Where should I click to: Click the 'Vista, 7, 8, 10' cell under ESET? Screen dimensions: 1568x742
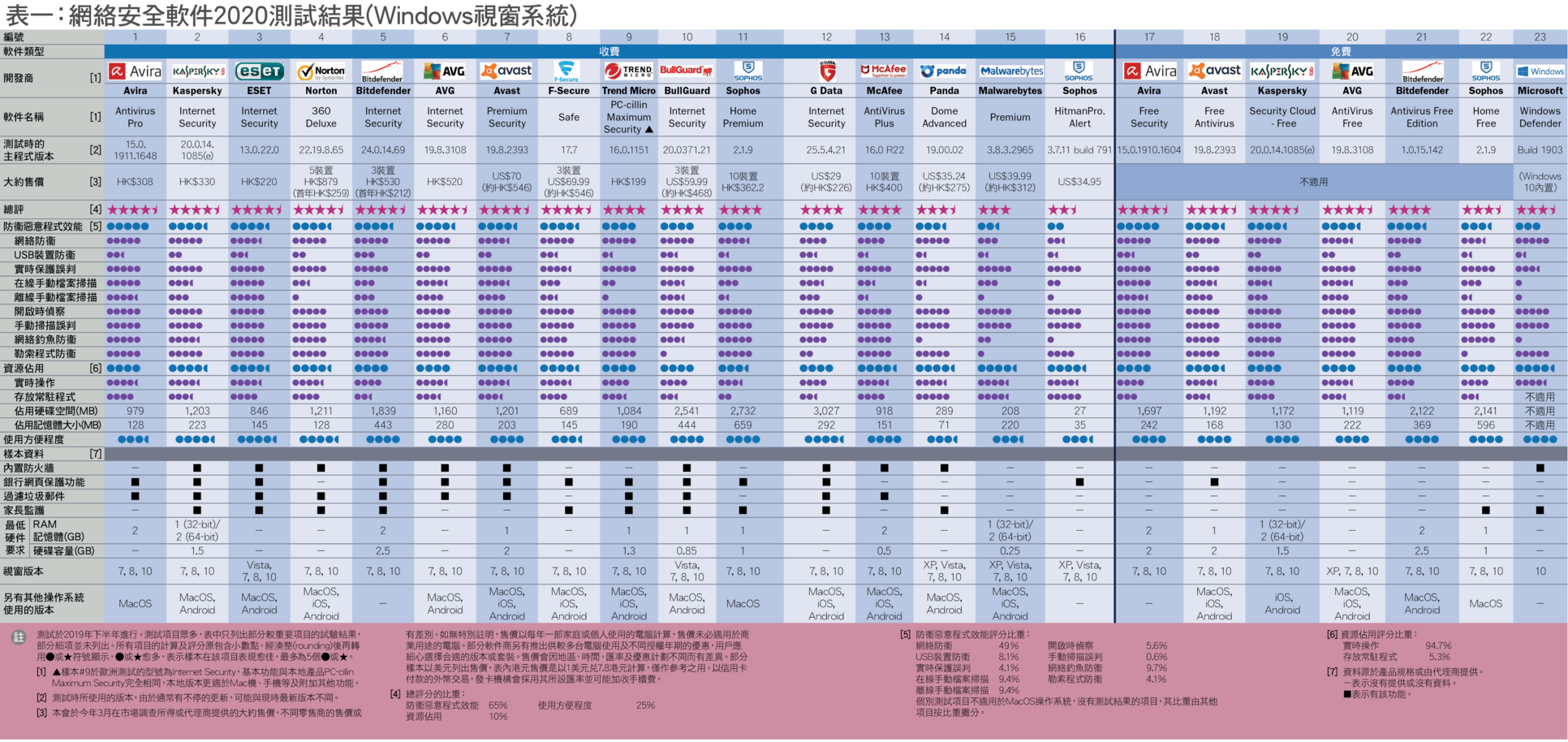[259, 571]
